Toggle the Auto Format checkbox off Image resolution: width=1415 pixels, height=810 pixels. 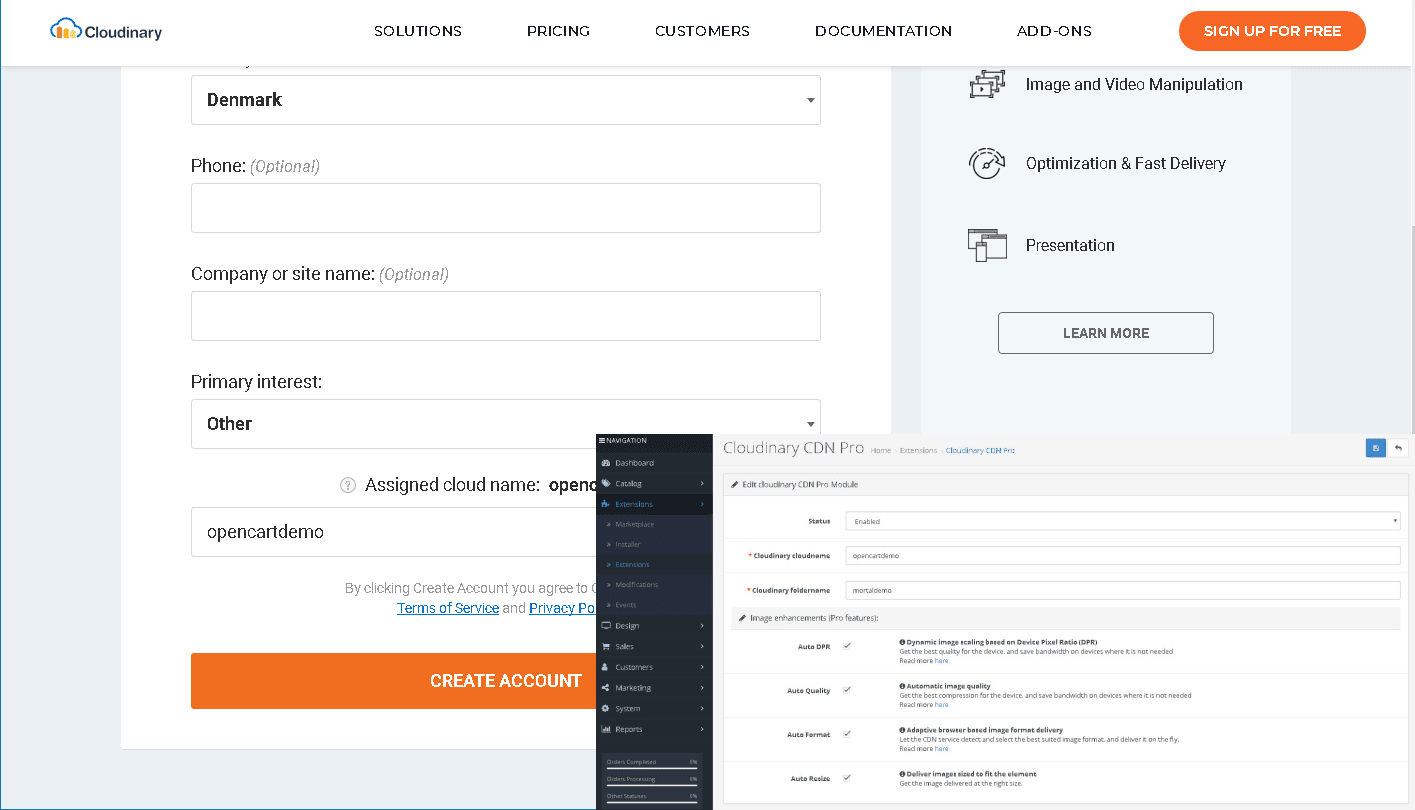pos(847,734)
